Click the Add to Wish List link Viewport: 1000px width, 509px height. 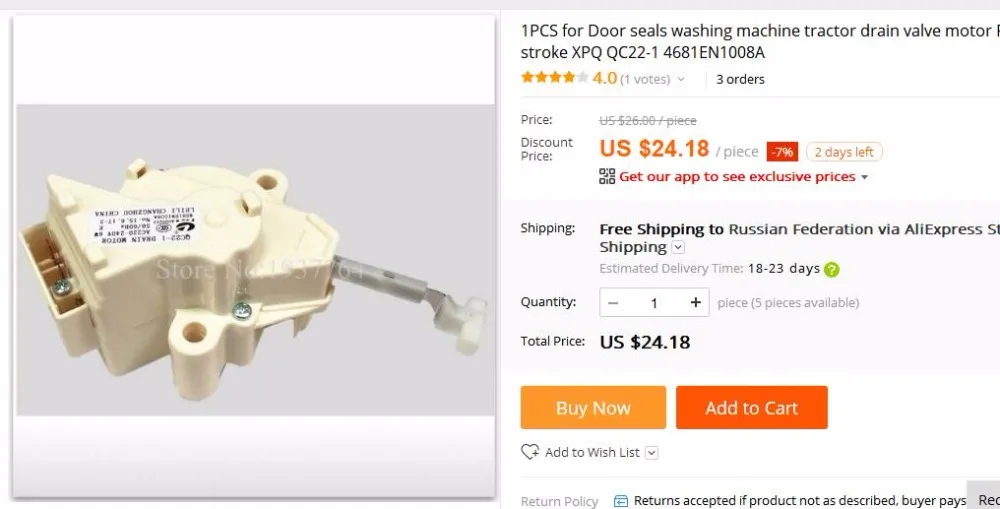pos(592,452)
